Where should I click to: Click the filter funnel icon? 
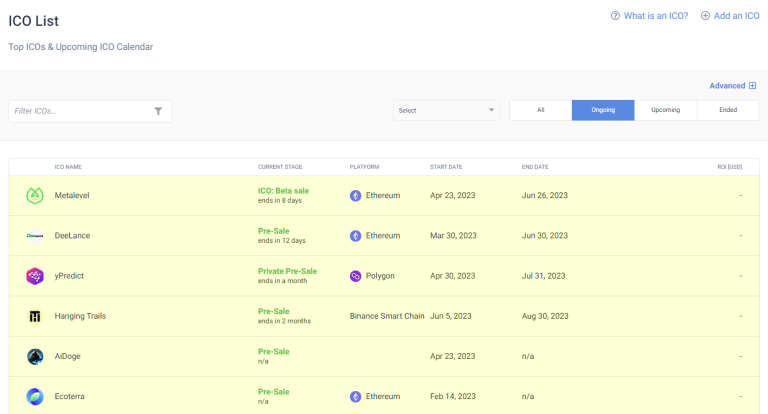(x=158, y=111)
